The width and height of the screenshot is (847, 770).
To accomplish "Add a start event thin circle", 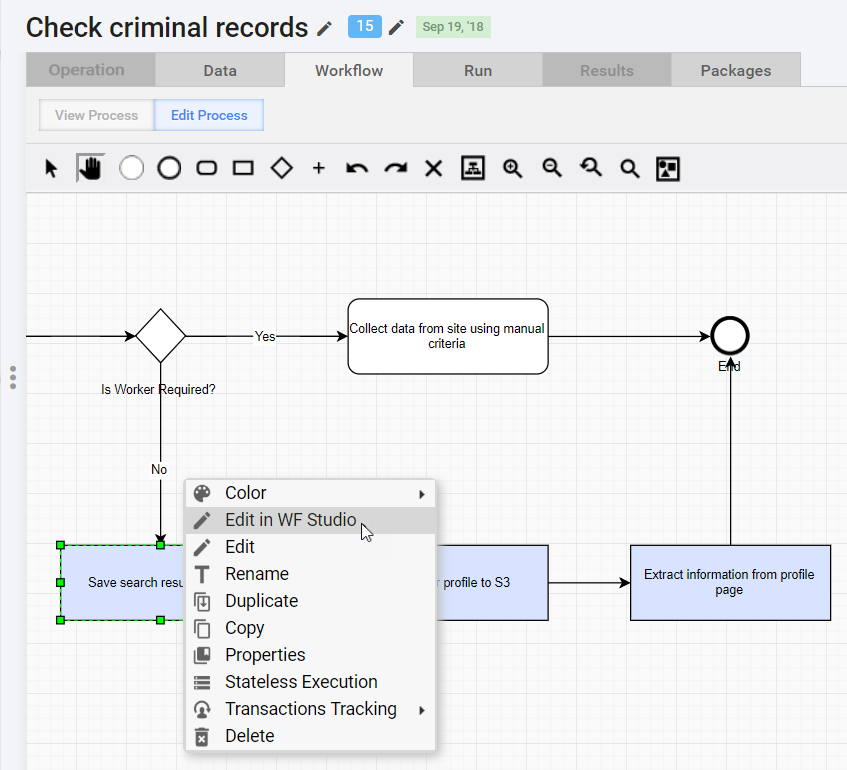I will 131,168.
